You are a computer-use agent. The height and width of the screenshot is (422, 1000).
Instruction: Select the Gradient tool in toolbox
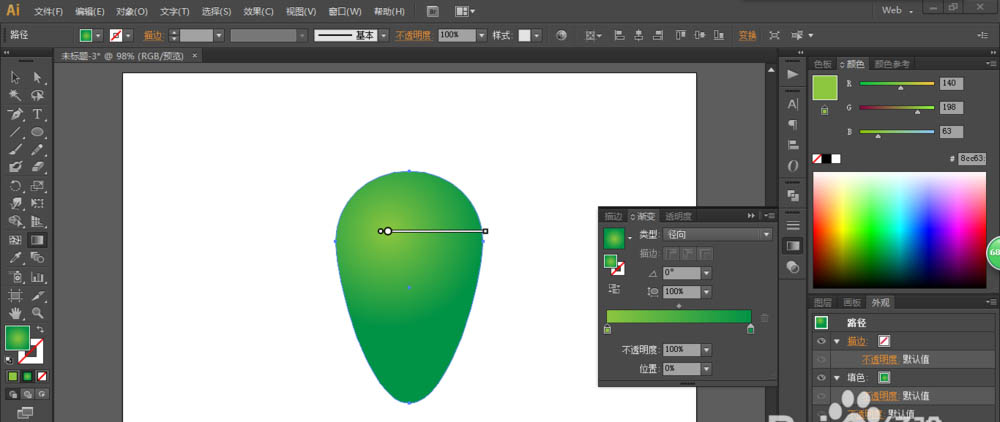click(38, 240)
